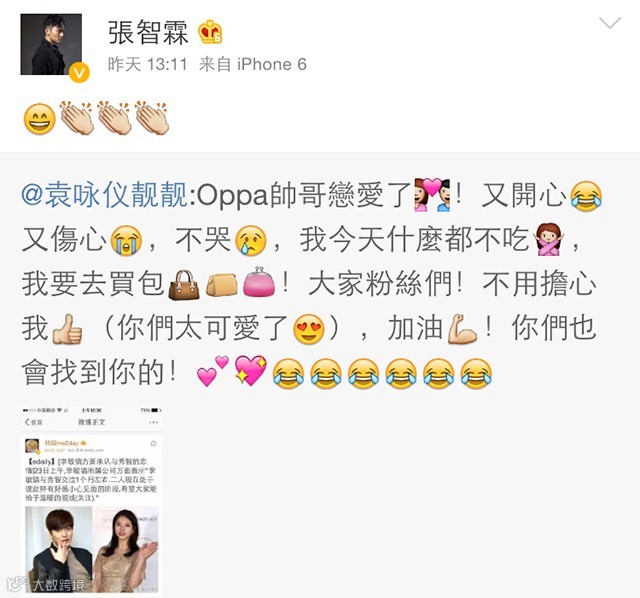
Task: Click the heart-eyes face emoji
Action: (x=309, y=329)
